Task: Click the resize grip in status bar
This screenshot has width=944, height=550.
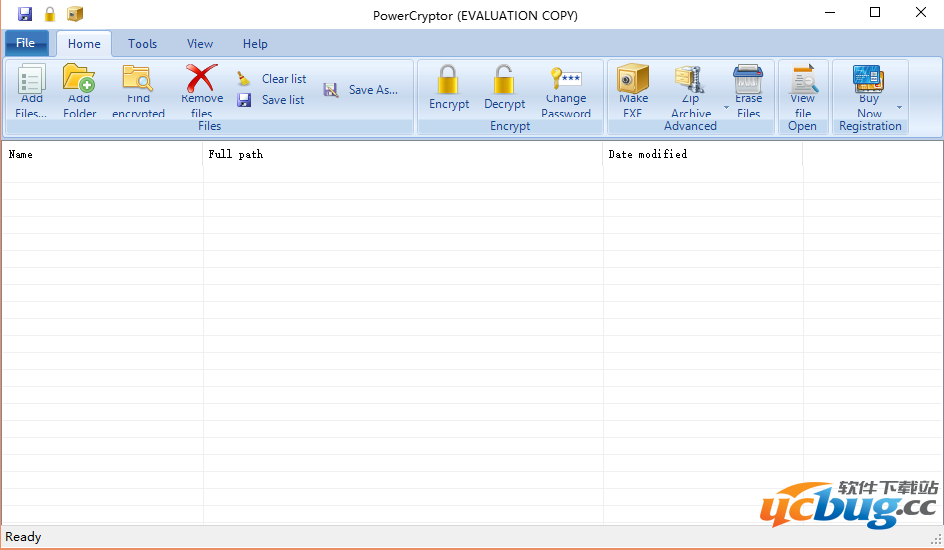Action: tap(936, 540)
